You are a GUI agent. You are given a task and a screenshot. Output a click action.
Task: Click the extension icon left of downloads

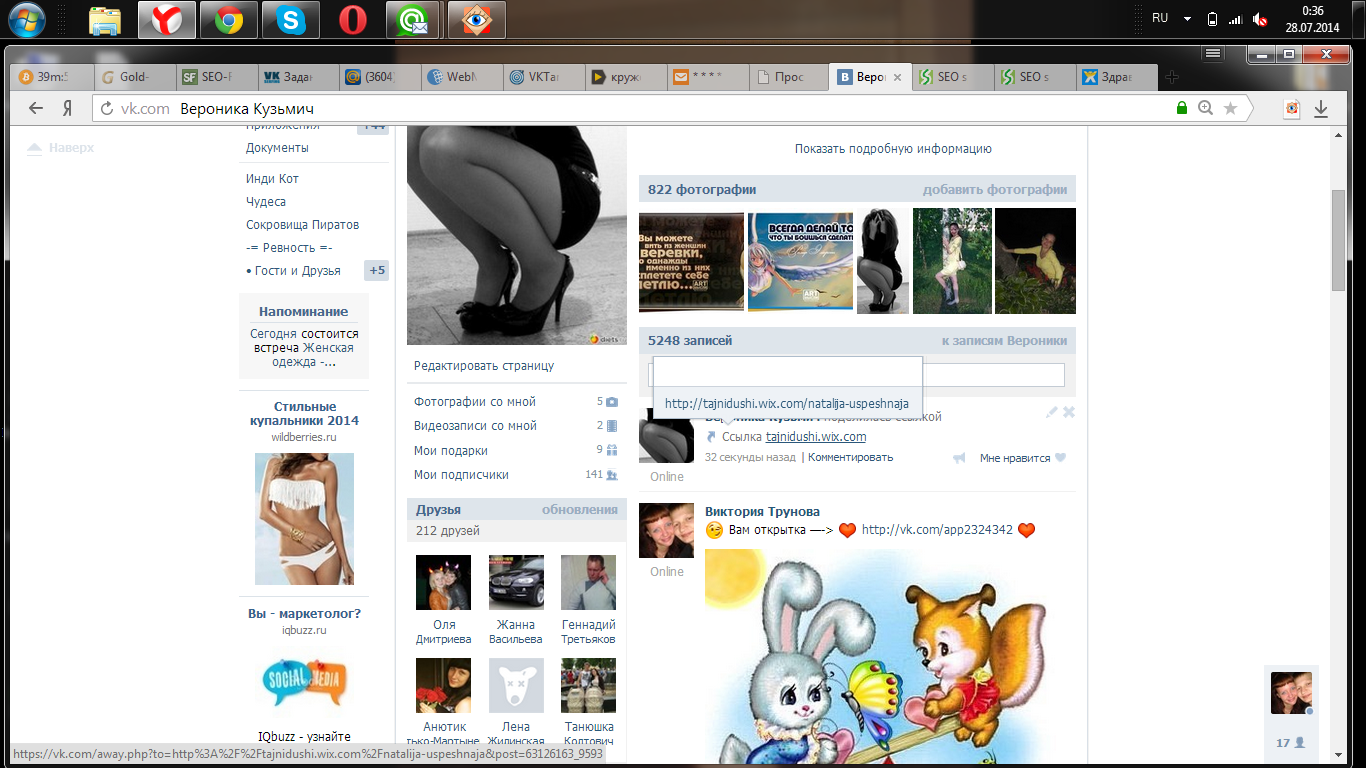pos(1292,108)
